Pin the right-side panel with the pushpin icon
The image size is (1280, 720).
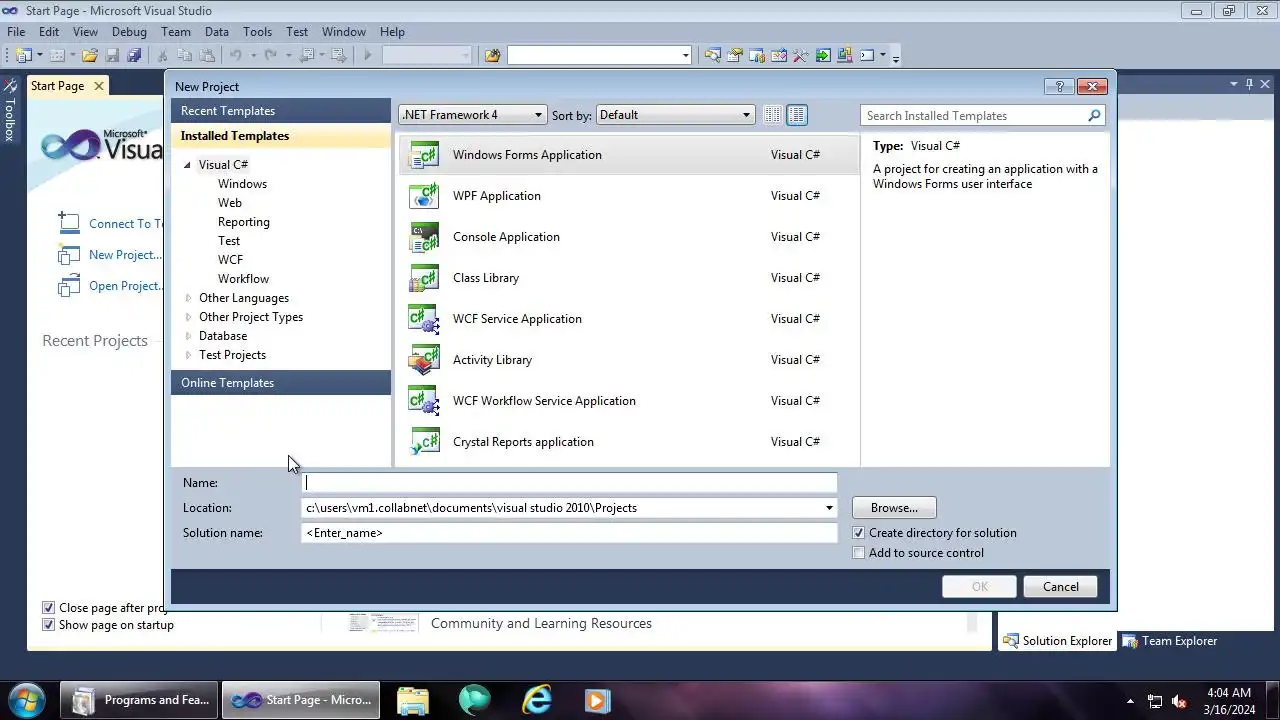tap(1249, 84)
